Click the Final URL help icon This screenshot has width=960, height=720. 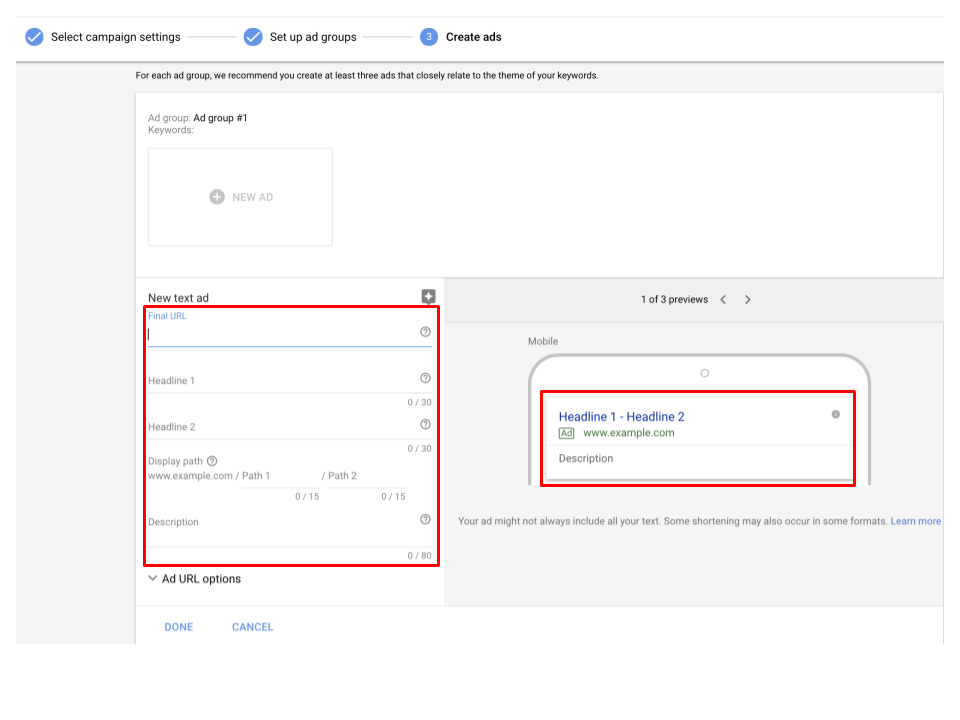[x=425, y=332]
